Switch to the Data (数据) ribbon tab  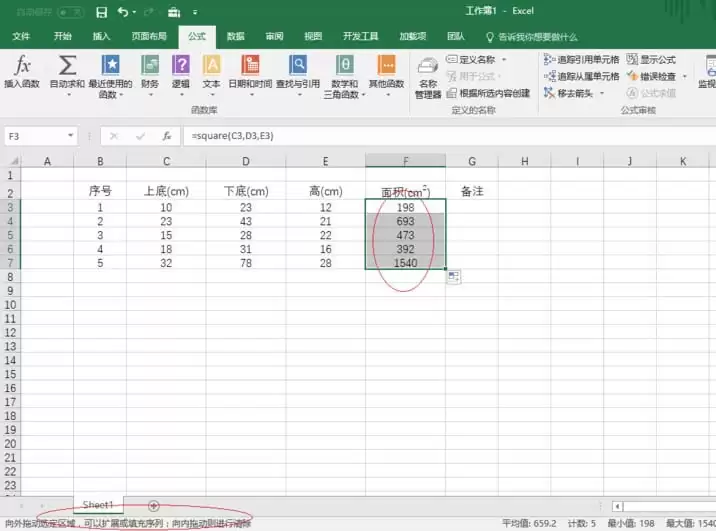point(236,37)
